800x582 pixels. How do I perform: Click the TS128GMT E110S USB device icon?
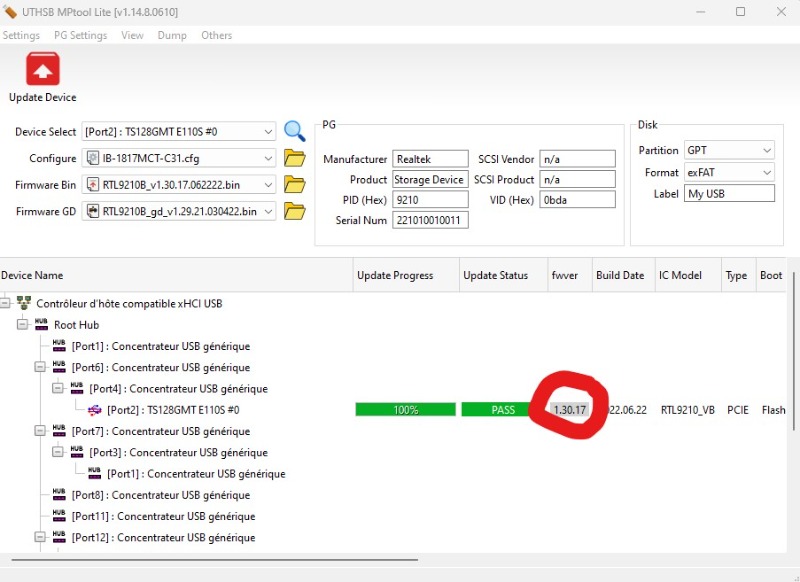(95, 410)
